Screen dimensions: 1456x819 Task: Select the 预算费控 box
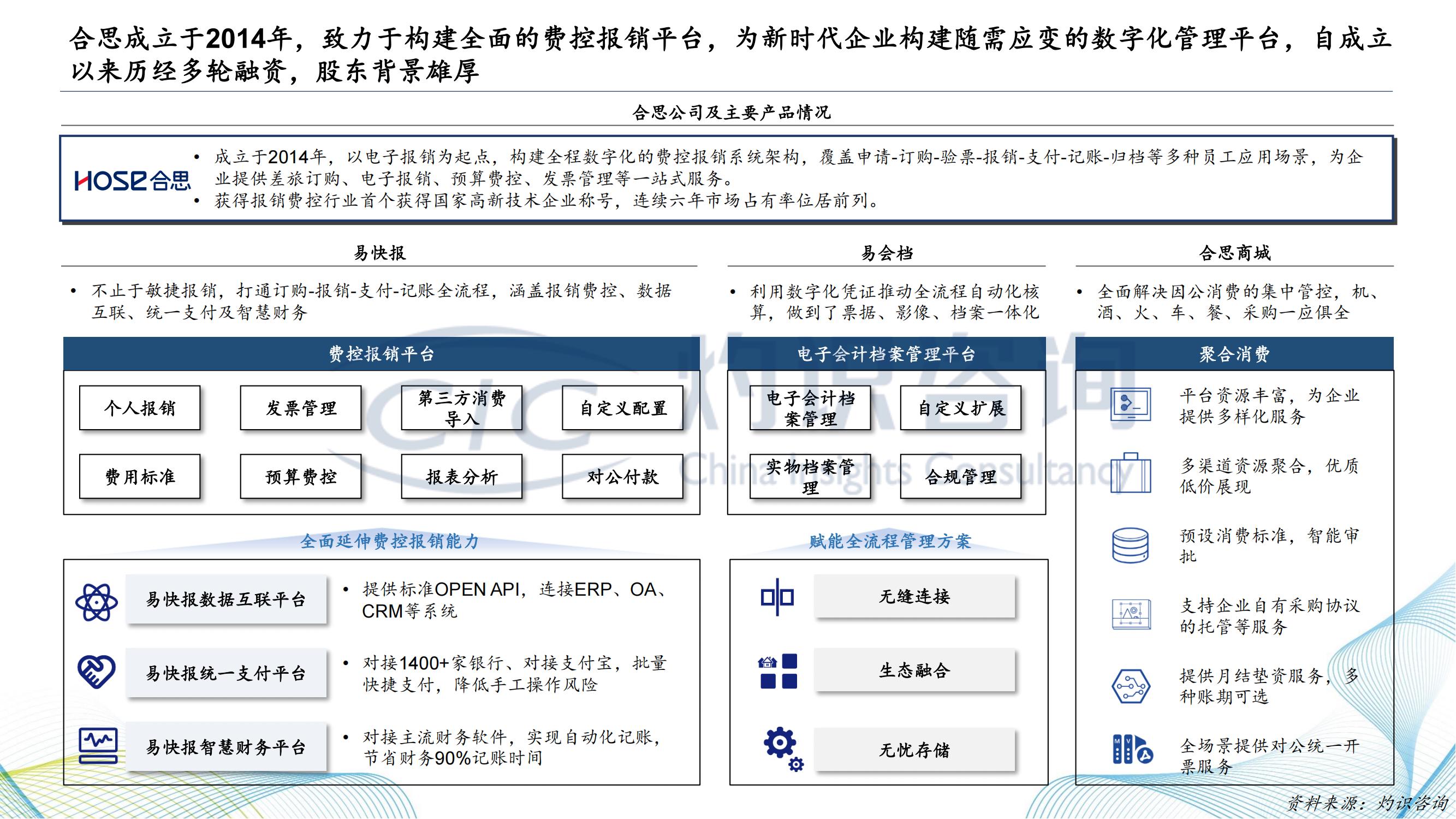(x=301, y=477)
